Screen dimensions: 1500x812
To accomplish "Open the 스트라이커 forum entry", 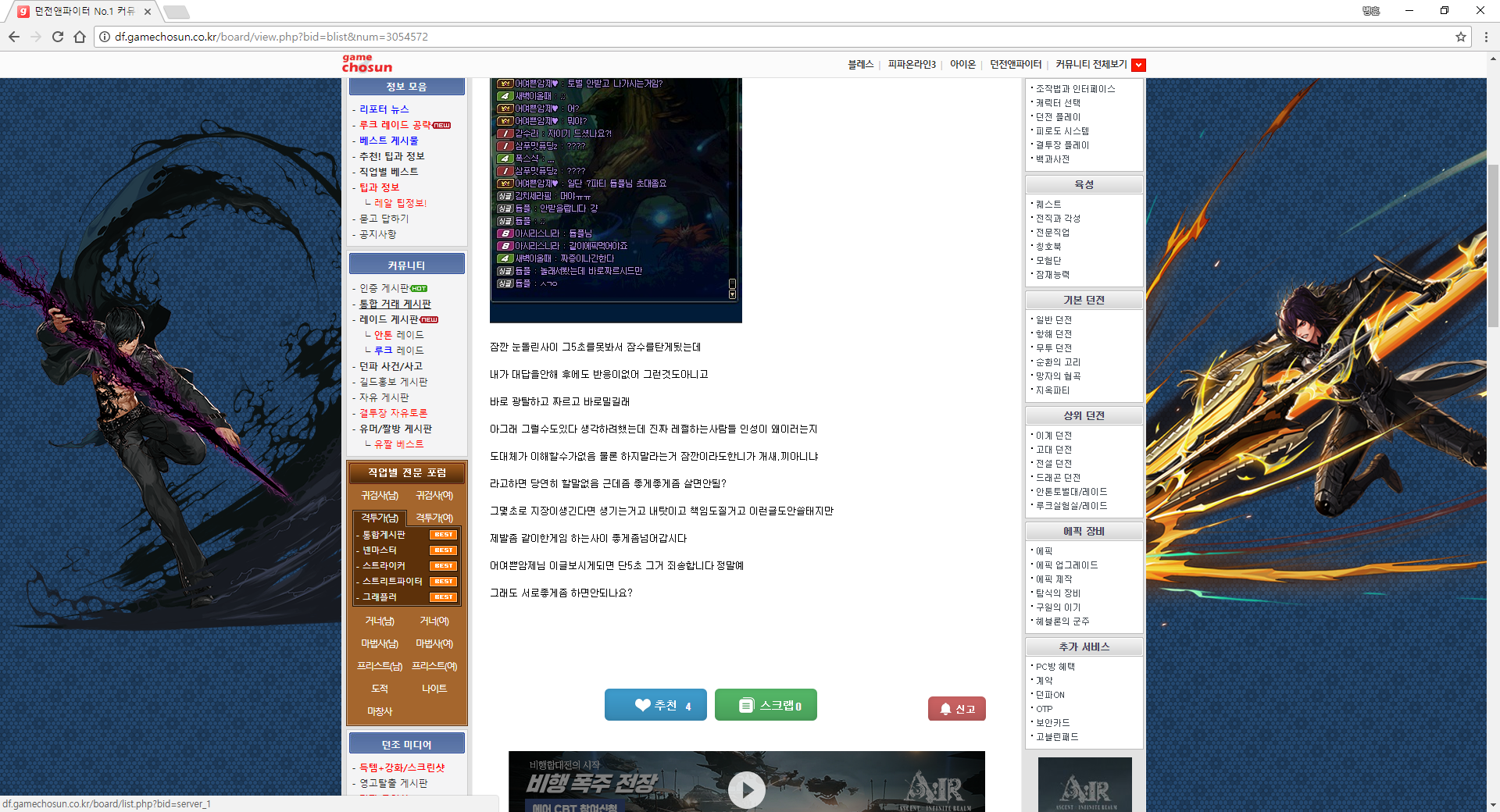I will [x=384, y=566].
